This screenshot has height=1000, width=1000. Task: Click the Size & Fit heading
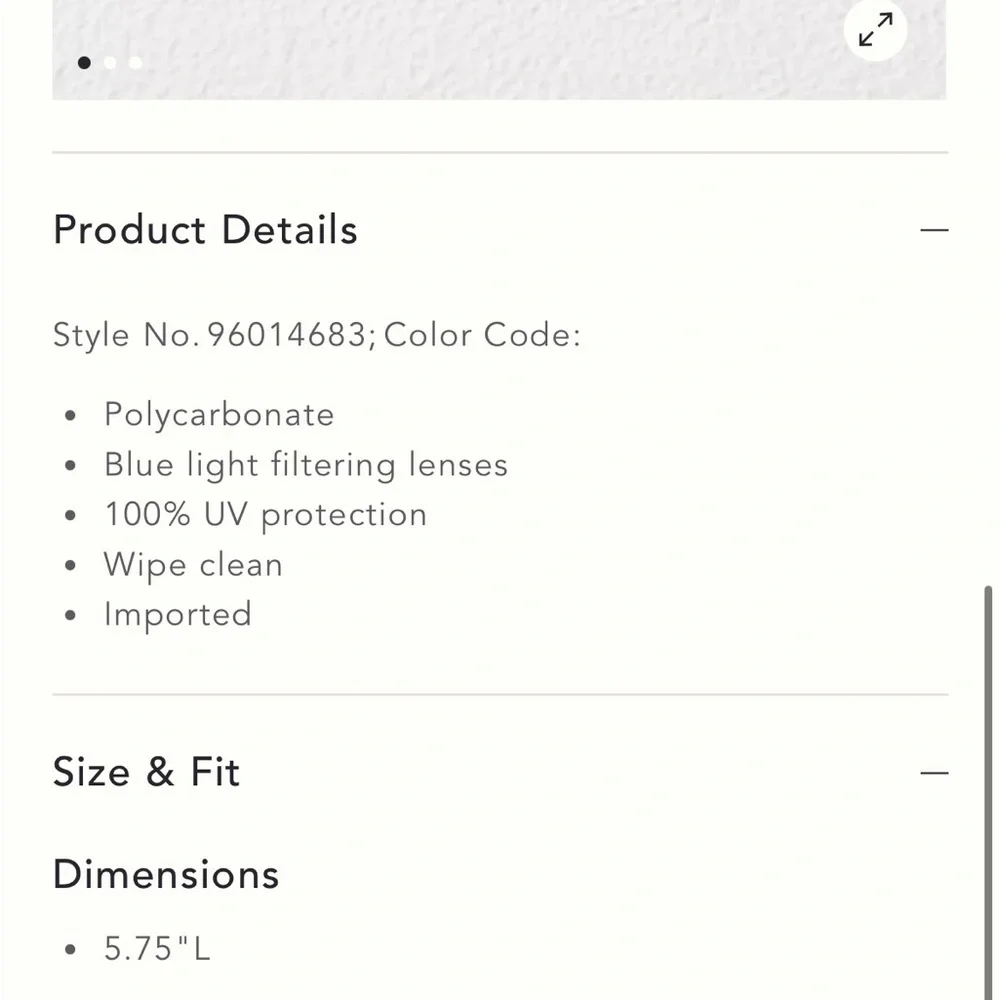coord(146,772)
